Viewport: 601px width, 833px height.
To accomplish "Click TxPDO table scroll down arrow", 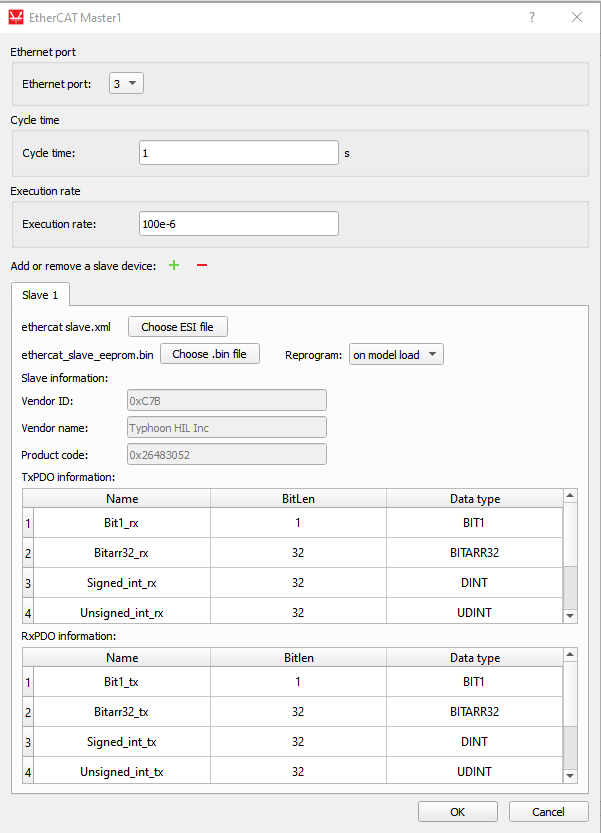I will point(570,616).
